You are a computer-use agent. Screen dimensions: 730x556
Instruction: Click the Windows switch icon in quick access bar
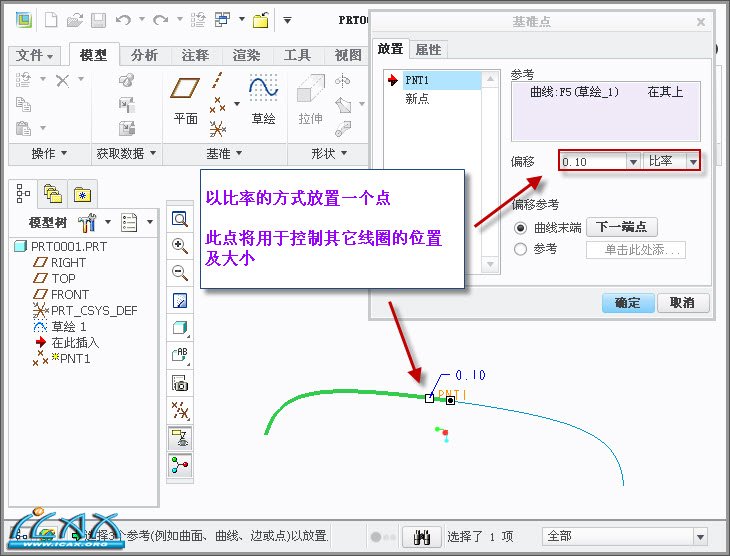coord(223,20)
